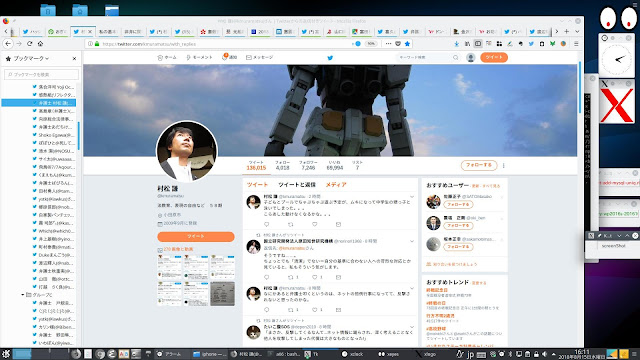Collapse the グループ folder in bookmarks tree
The height and width of the screenshot is (360, 640).
[x=23, y=295]
